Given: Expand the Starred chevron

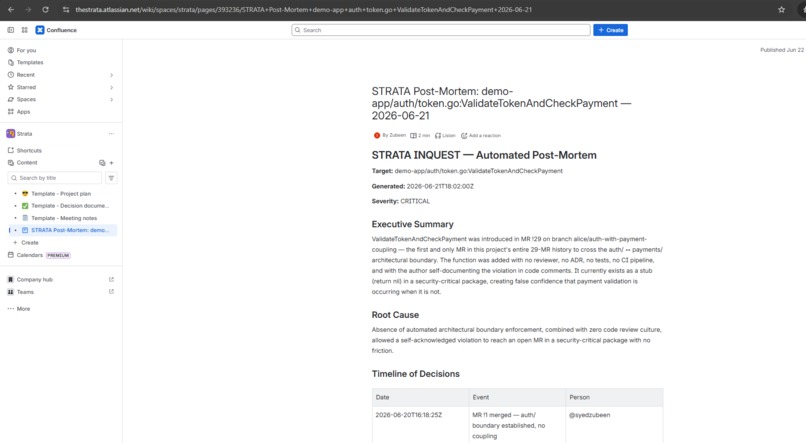Looking at the screenshot, I should [111, 87].
